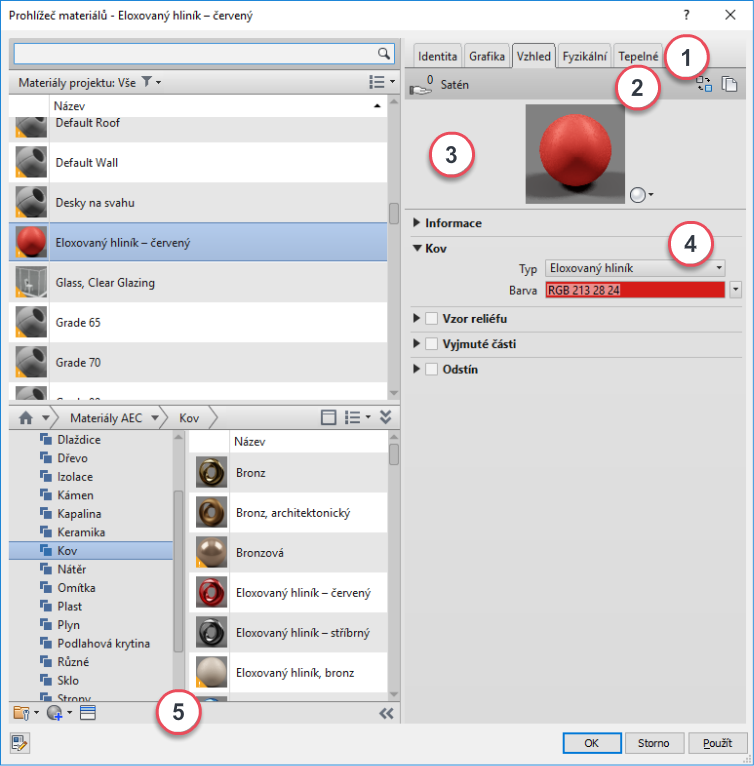The image size is (754, 766).
Task: Click the search magnifier icon
Action: coord(384,53)
